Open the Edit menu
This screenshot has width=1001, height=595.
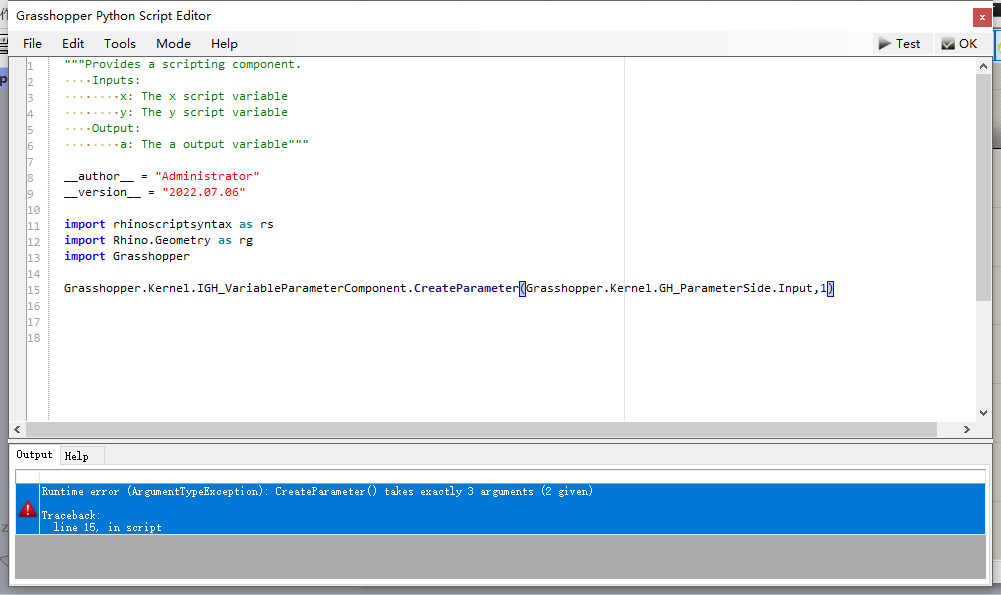click(x=72, y=43)
